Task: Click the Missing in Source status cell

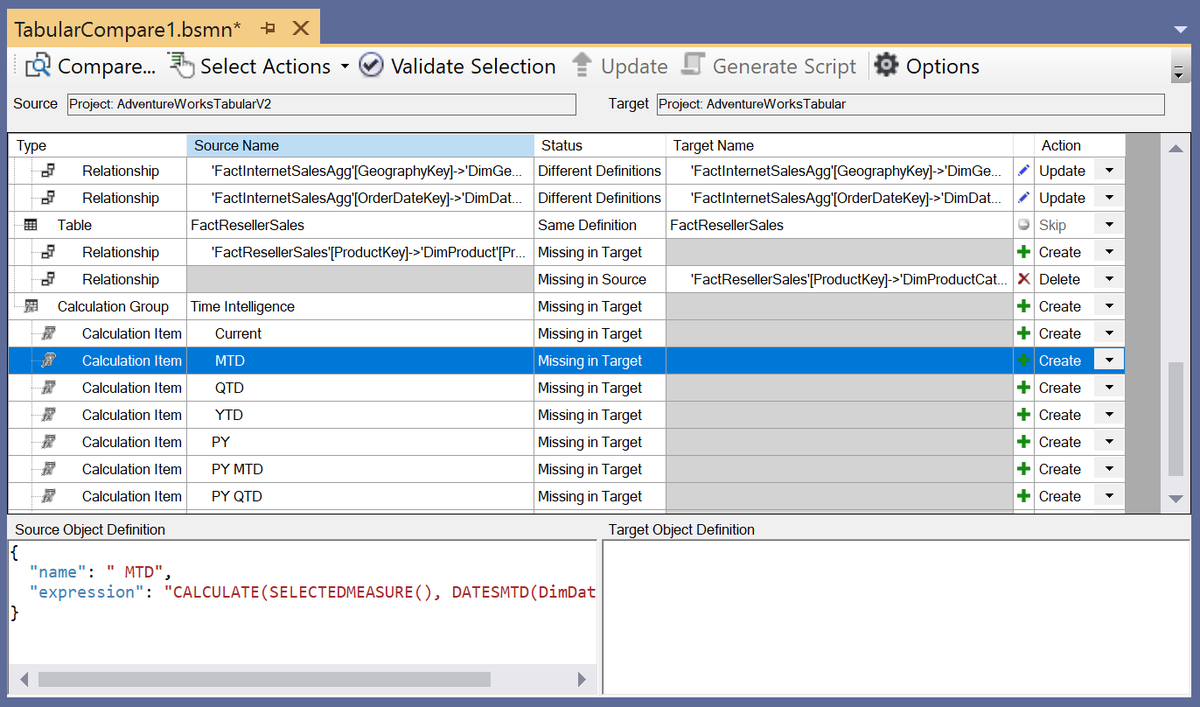Action: tap(599, 279)
